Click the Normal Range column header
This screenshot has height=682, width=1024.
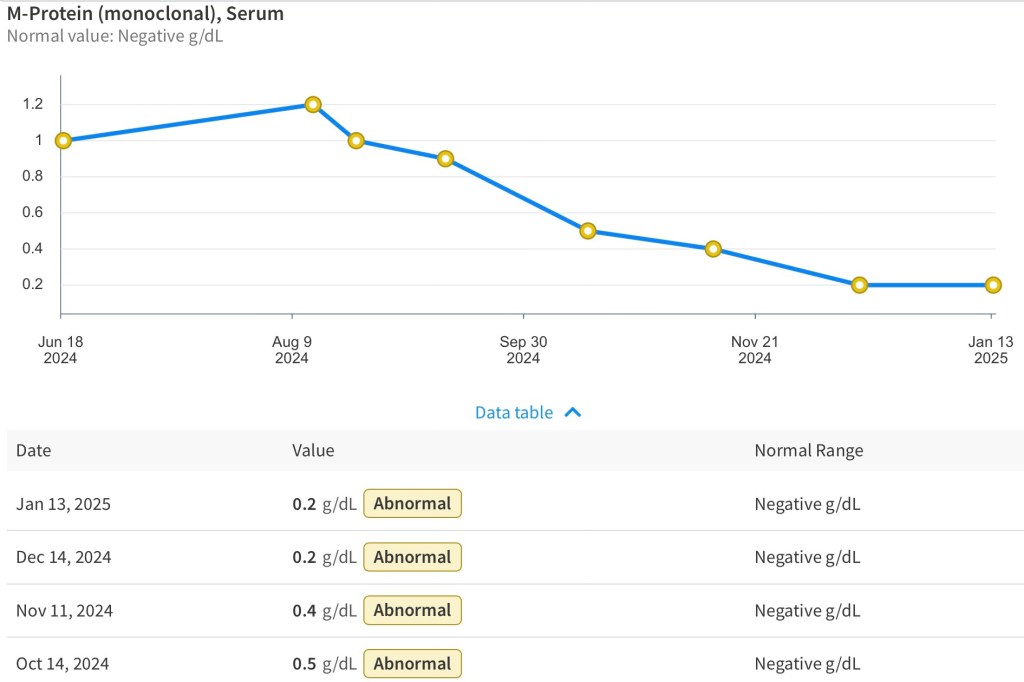tap(808, 450)
